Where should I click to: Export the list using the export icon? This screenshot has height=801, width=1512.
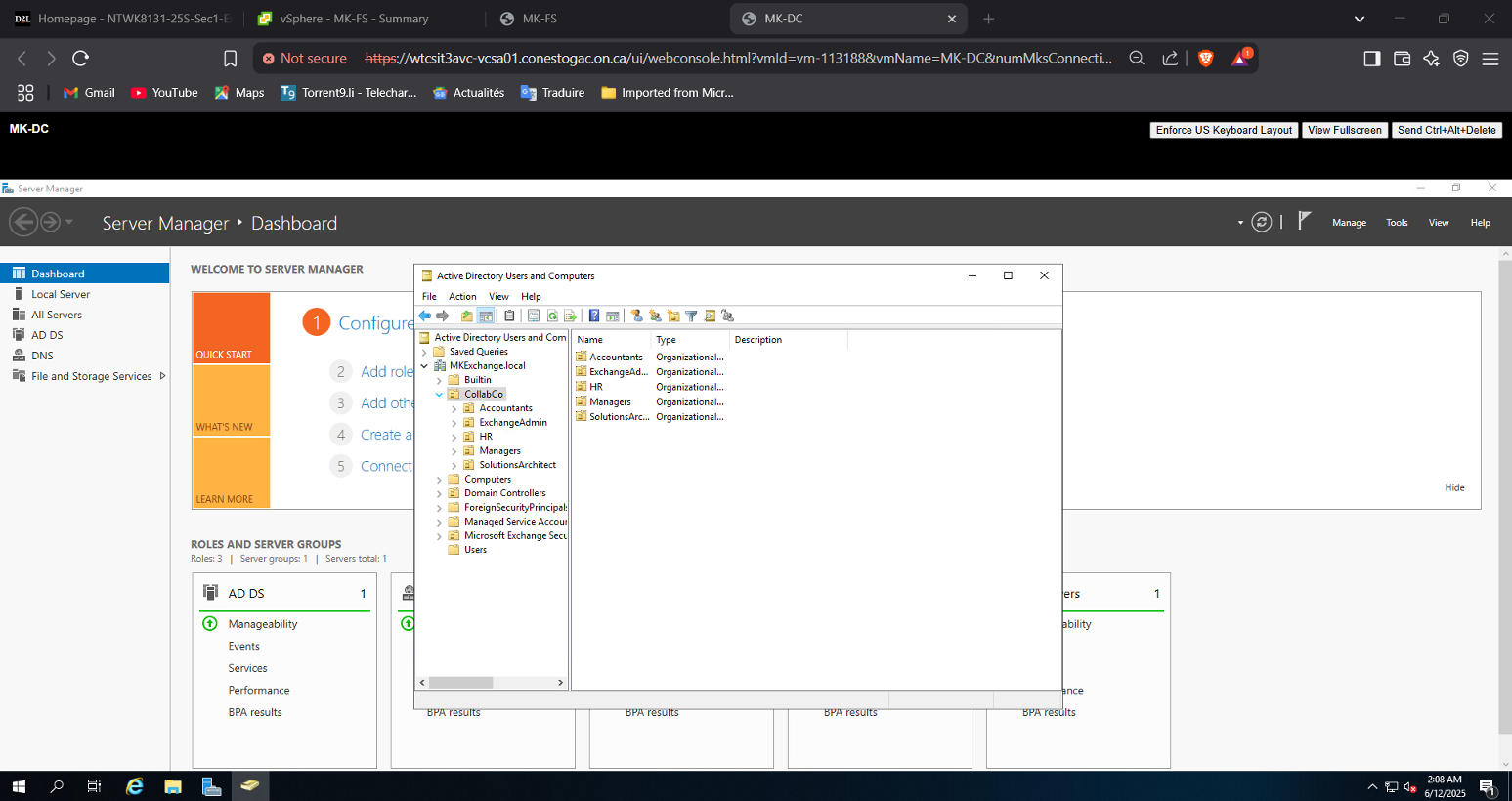pos(571,315)
